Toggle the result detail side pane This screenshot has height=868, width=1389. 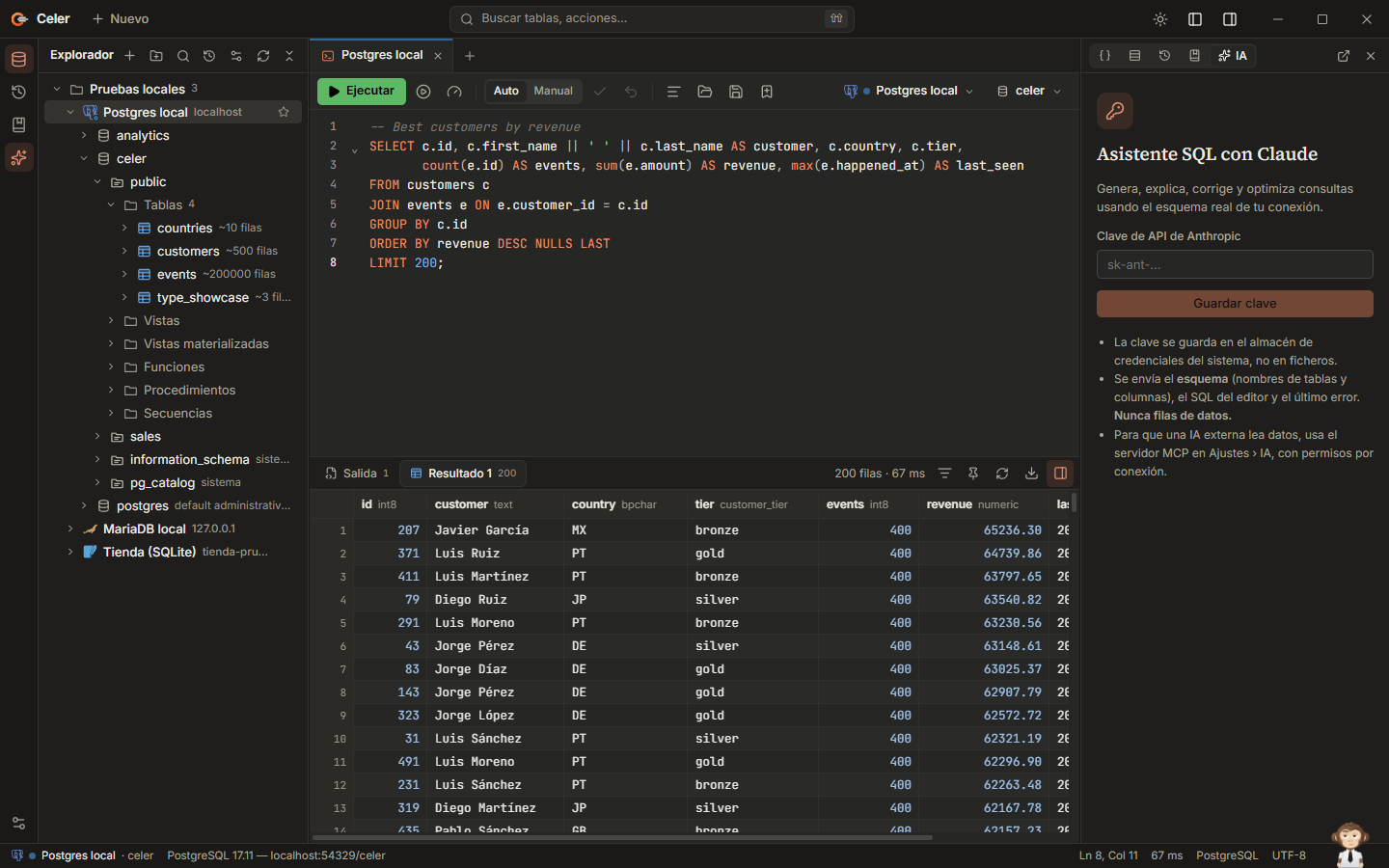[1060, 474]
